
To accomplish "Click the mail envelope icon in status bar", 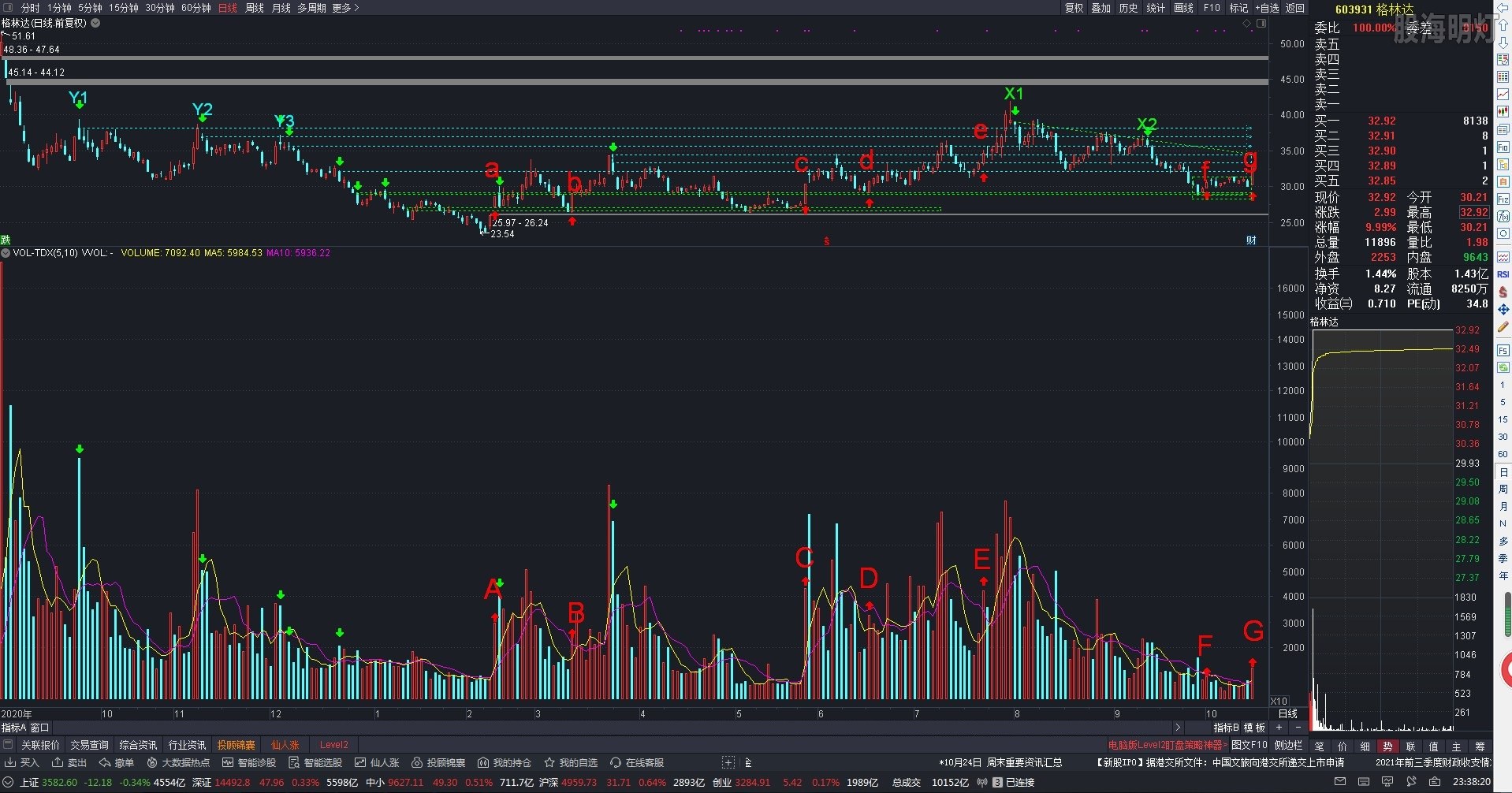I will coord(1340,782).
